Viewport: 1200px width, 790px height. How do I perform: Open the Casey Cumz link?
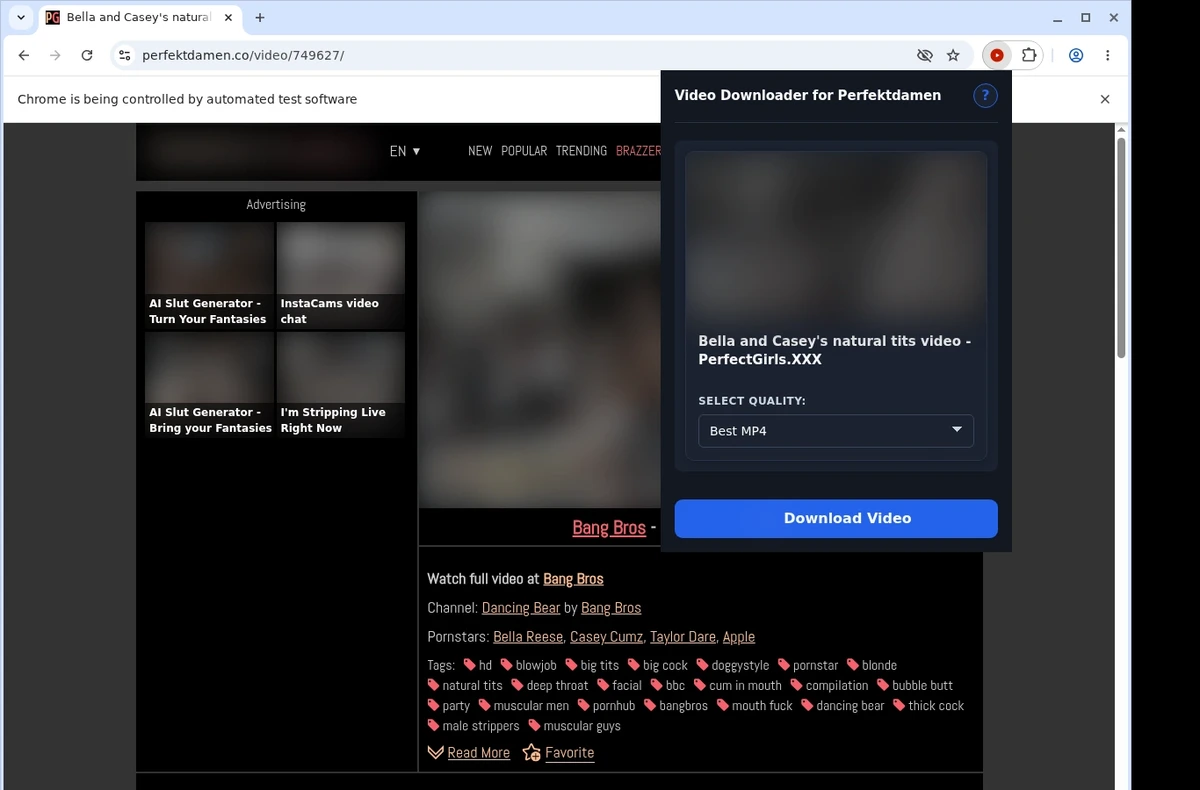tap(606, 637)
